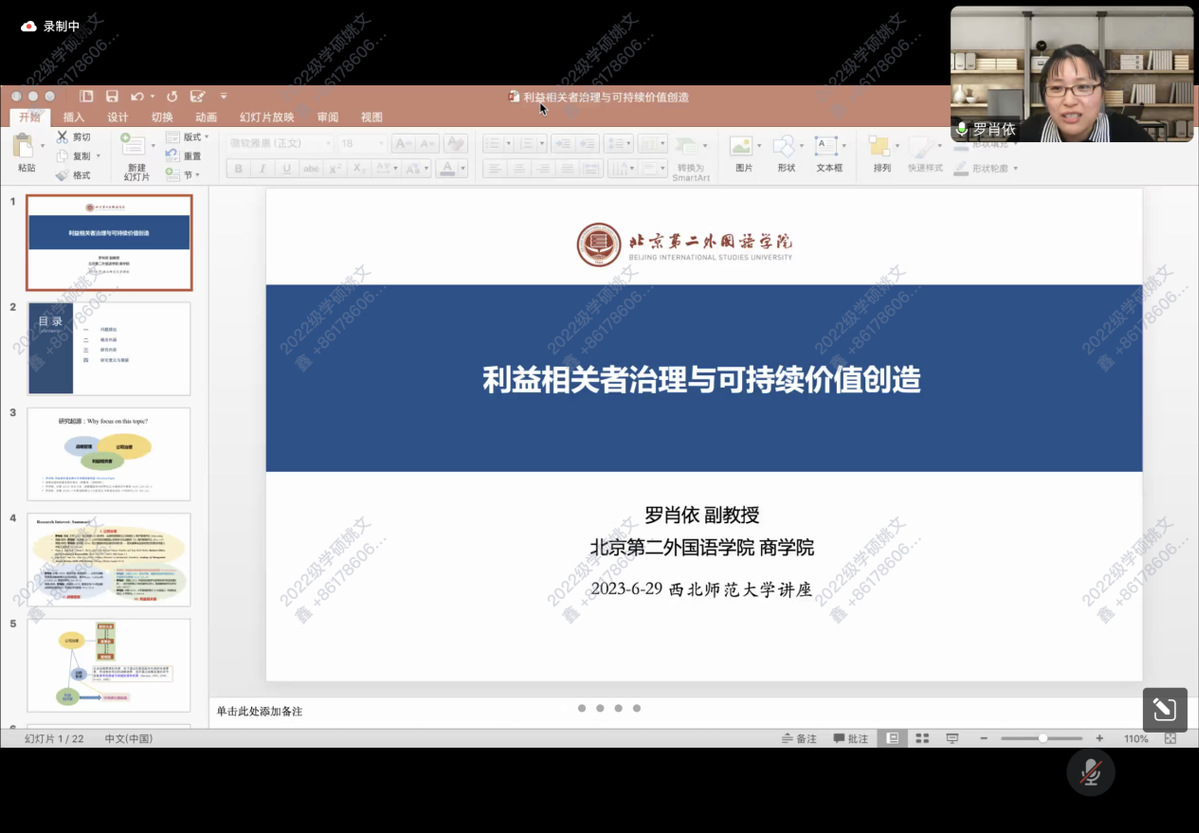Click the Save icon in title bar
The height and width of the screenshot is (833, 1199).
[112, 97]
